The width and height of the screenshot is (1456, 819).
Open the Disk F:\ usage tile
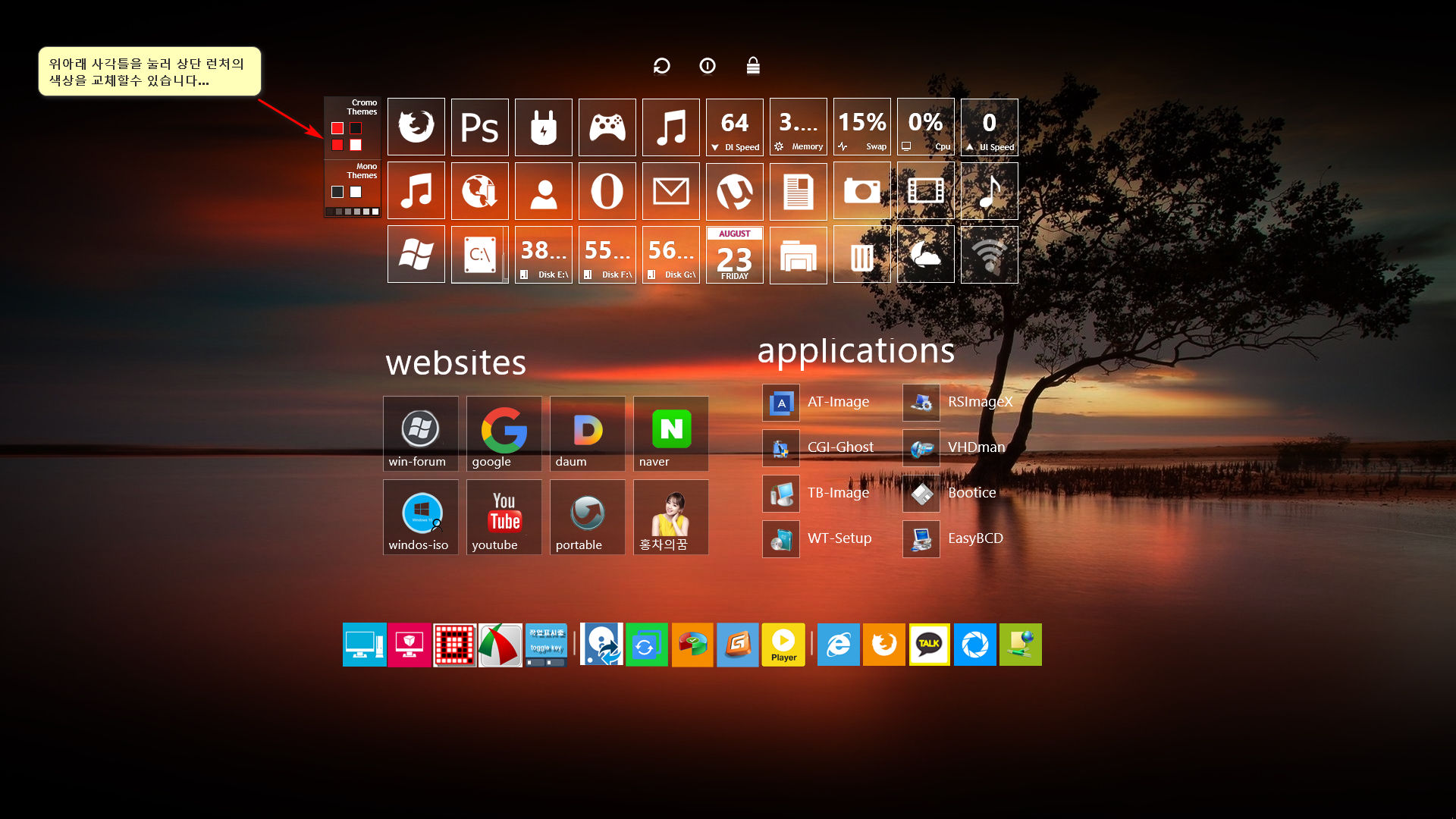(x=607, y=255)
